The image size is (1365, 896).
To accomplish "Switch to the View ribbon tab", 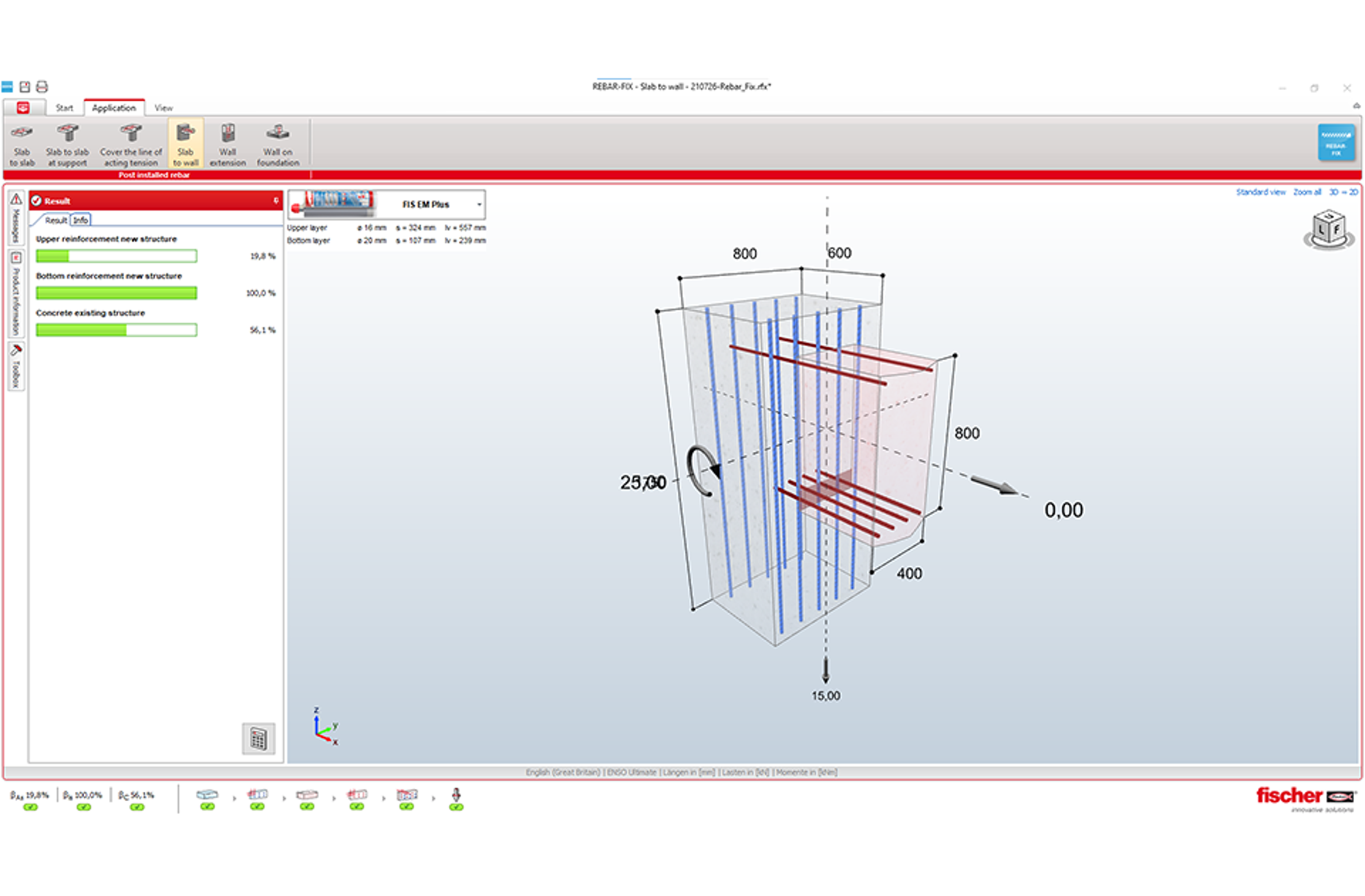I will coord(164,107).
